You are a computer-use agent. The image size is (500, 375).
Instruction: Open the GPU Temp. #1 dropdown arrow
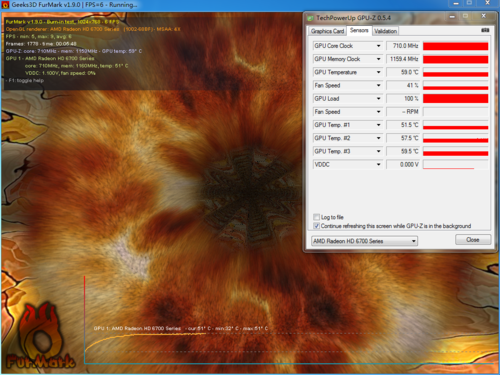[x=378, y=125]
